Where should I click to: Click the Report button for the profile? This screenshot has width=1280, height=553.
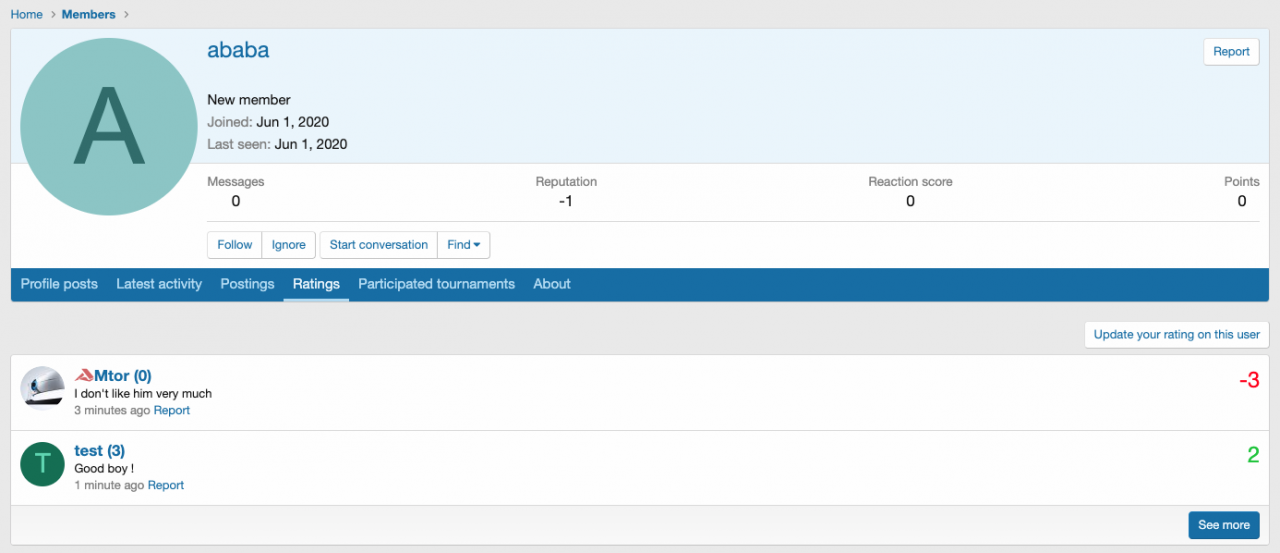(x=1231, y=52)
